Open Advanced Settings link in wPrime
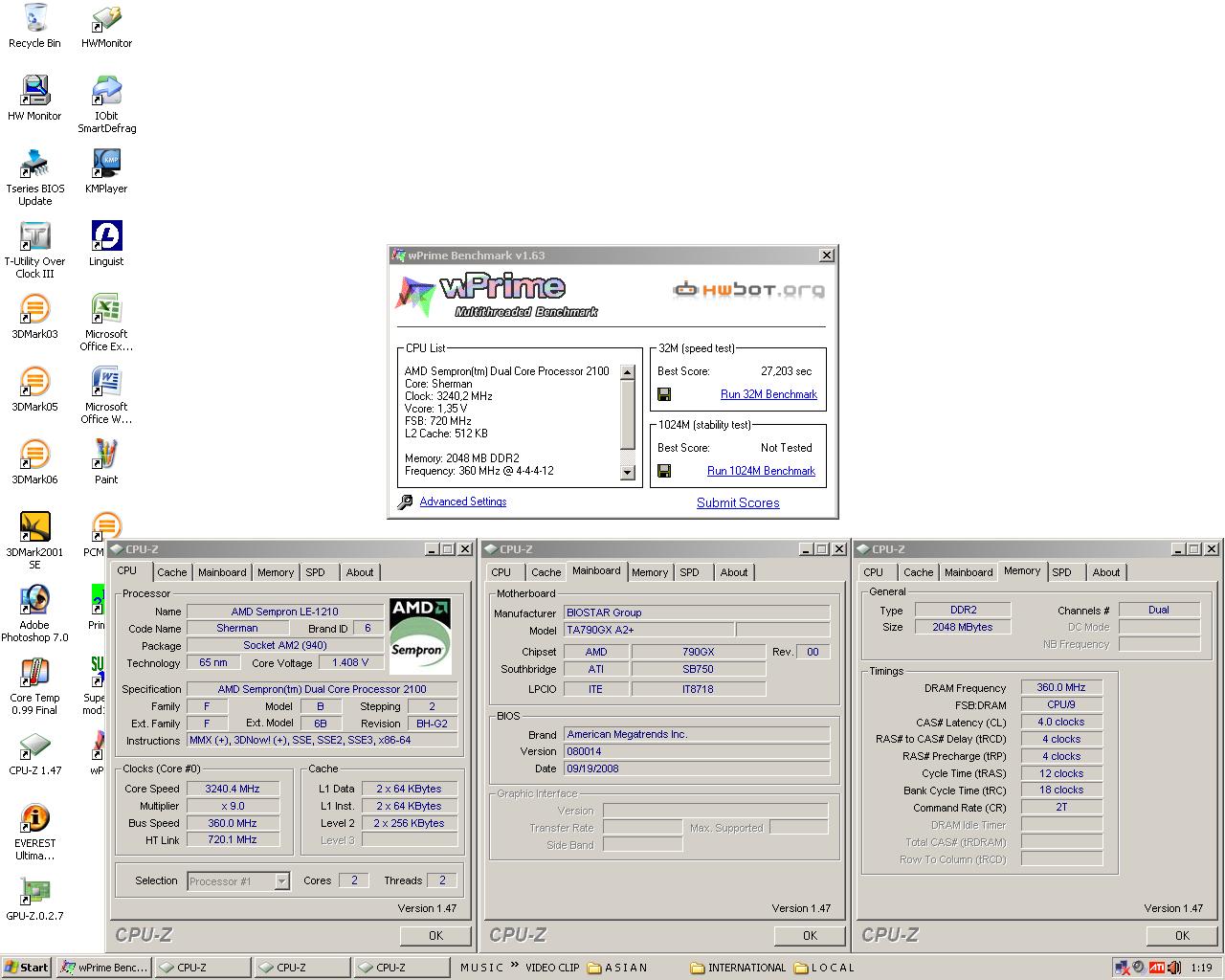Image resolution: width=1225 pixels, height=980 pixels. tap(463, 501)
